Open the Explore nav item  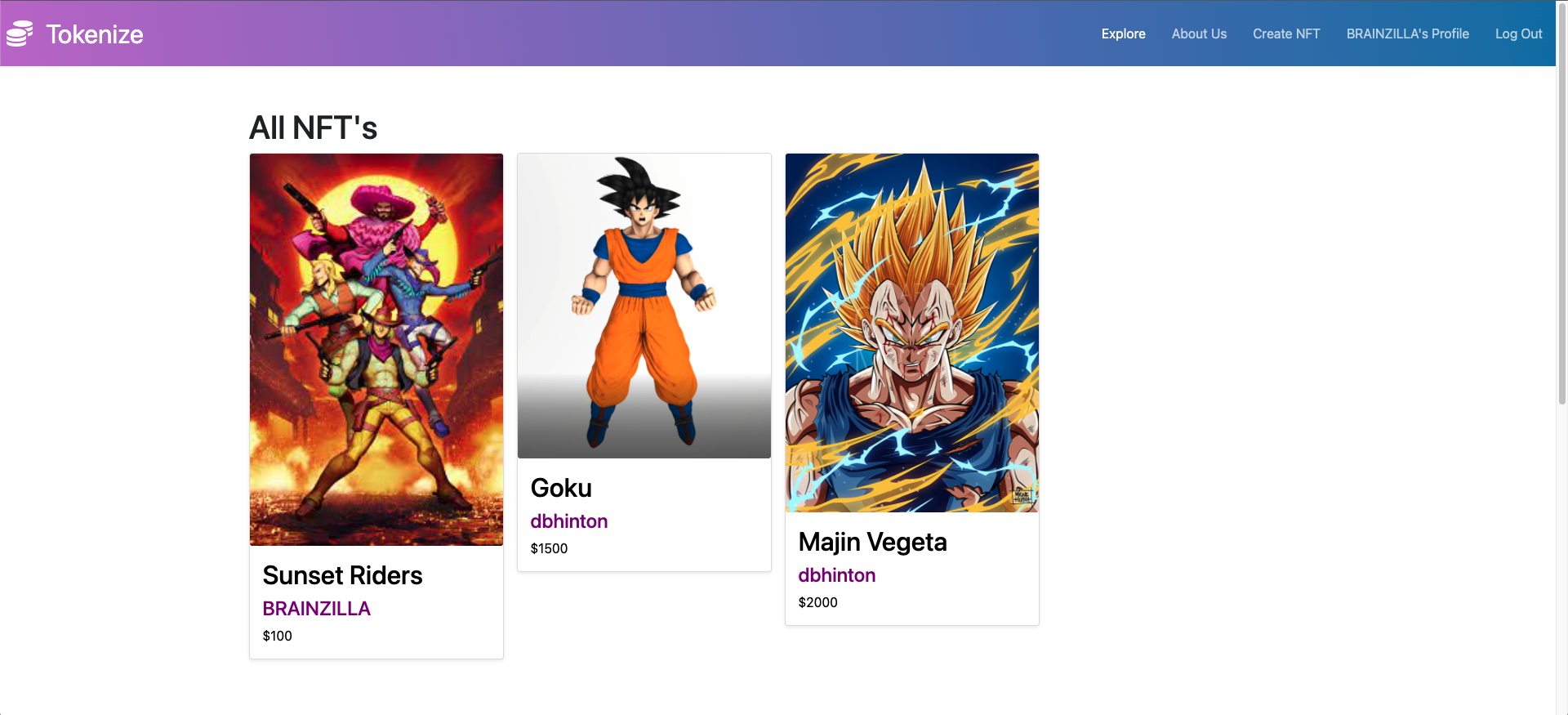click(1123, 34)
